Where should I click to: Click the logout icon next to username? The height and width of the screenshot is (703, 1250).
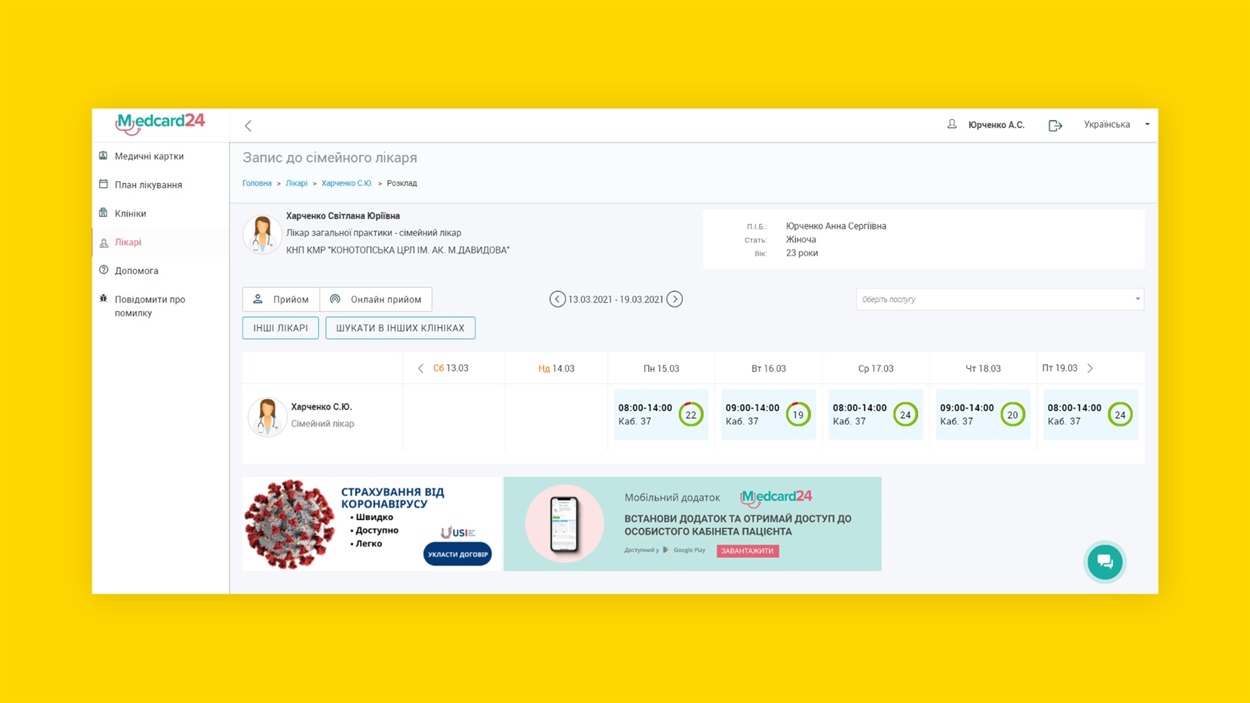[x=1055, y=126]
